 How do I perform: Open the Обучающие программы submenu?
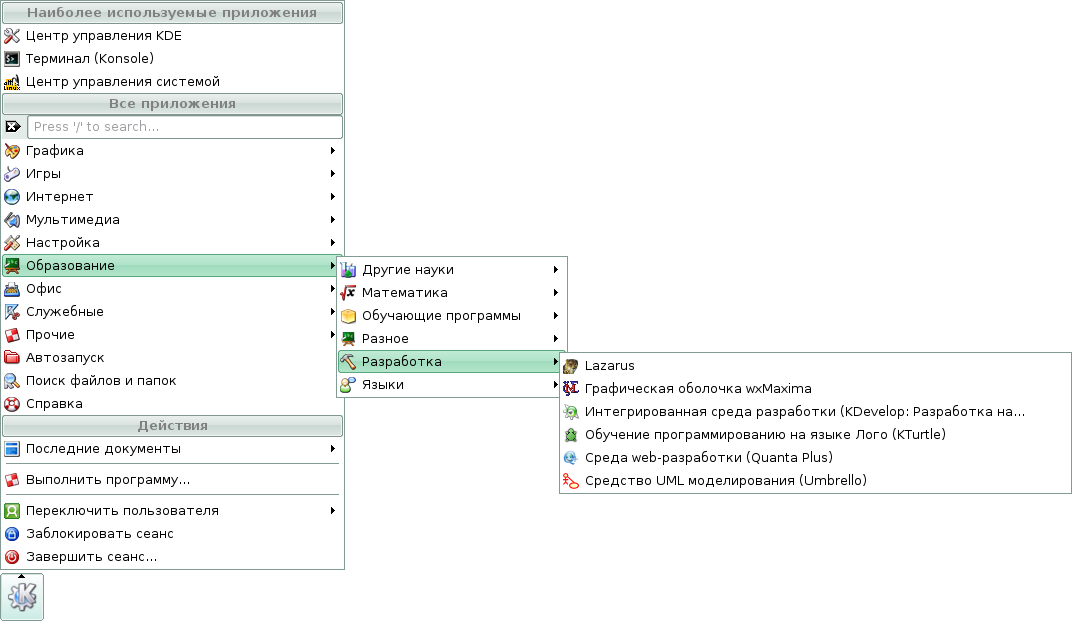(441, 316)
